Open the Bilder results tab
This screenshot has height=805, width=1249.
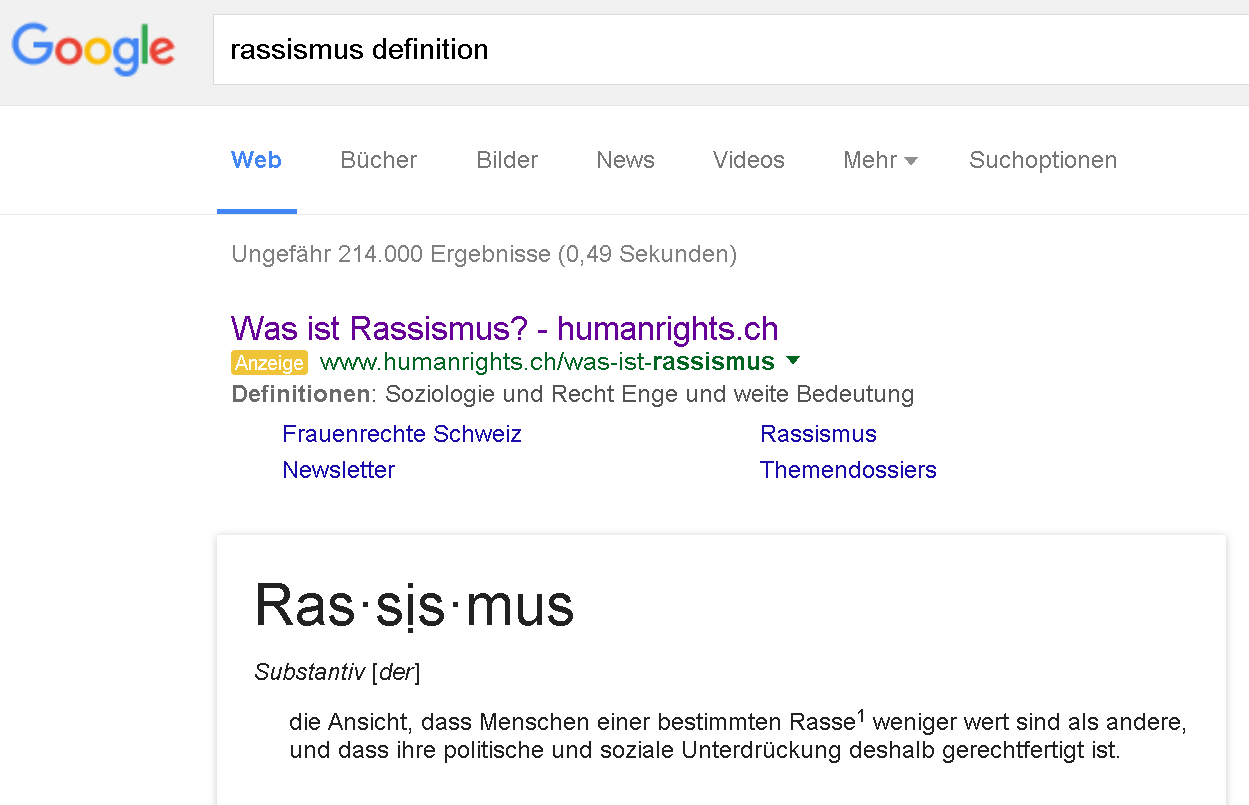pyautogui.click(x=507, y=160)
